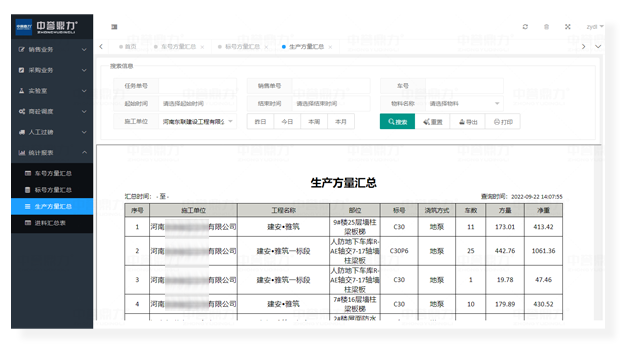
Task: Collapse the 统计报表 sidebar menu
Action: click(x=52, y=153)
